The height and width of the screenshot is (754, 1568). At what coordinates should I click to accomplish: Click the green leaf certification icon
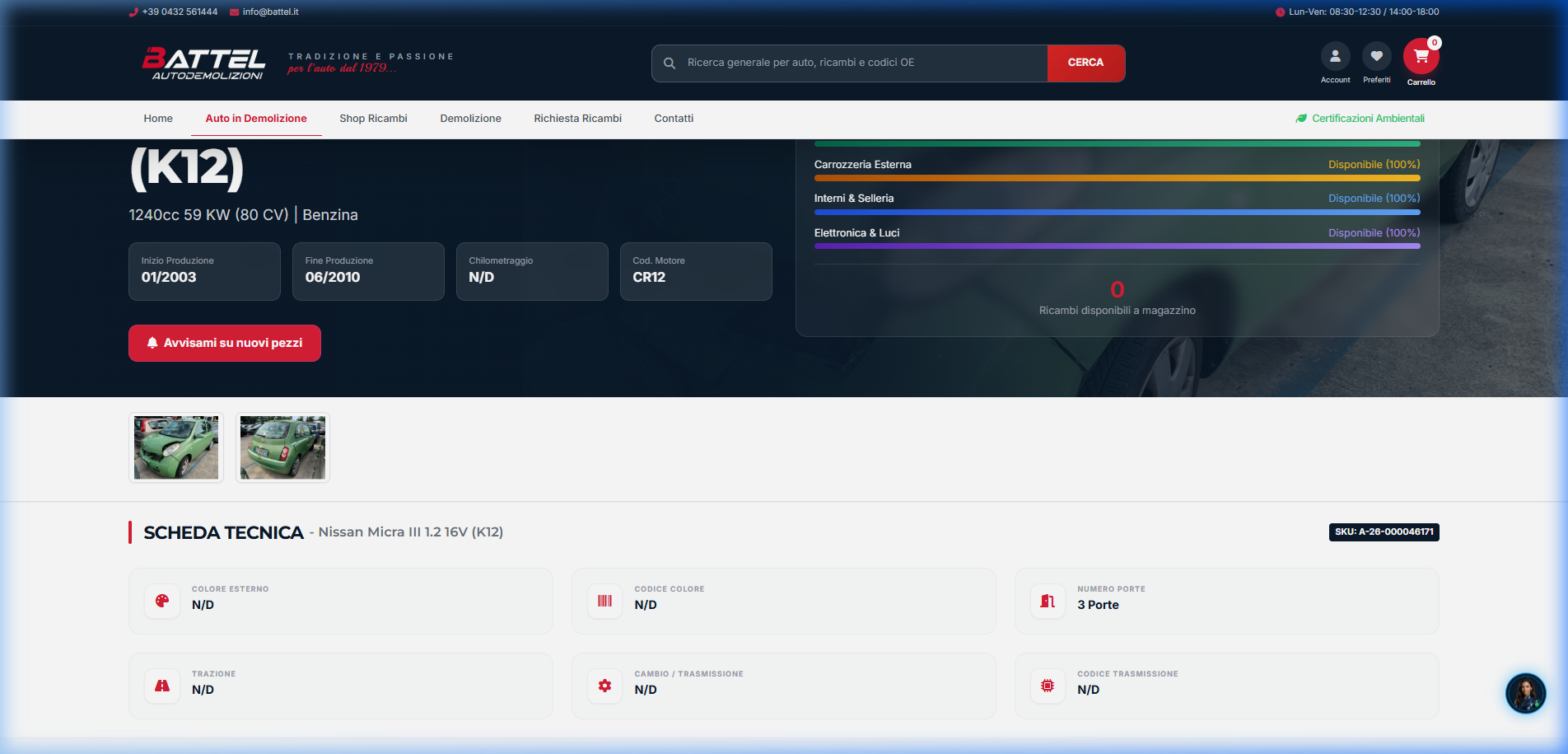coord(1301,119)
